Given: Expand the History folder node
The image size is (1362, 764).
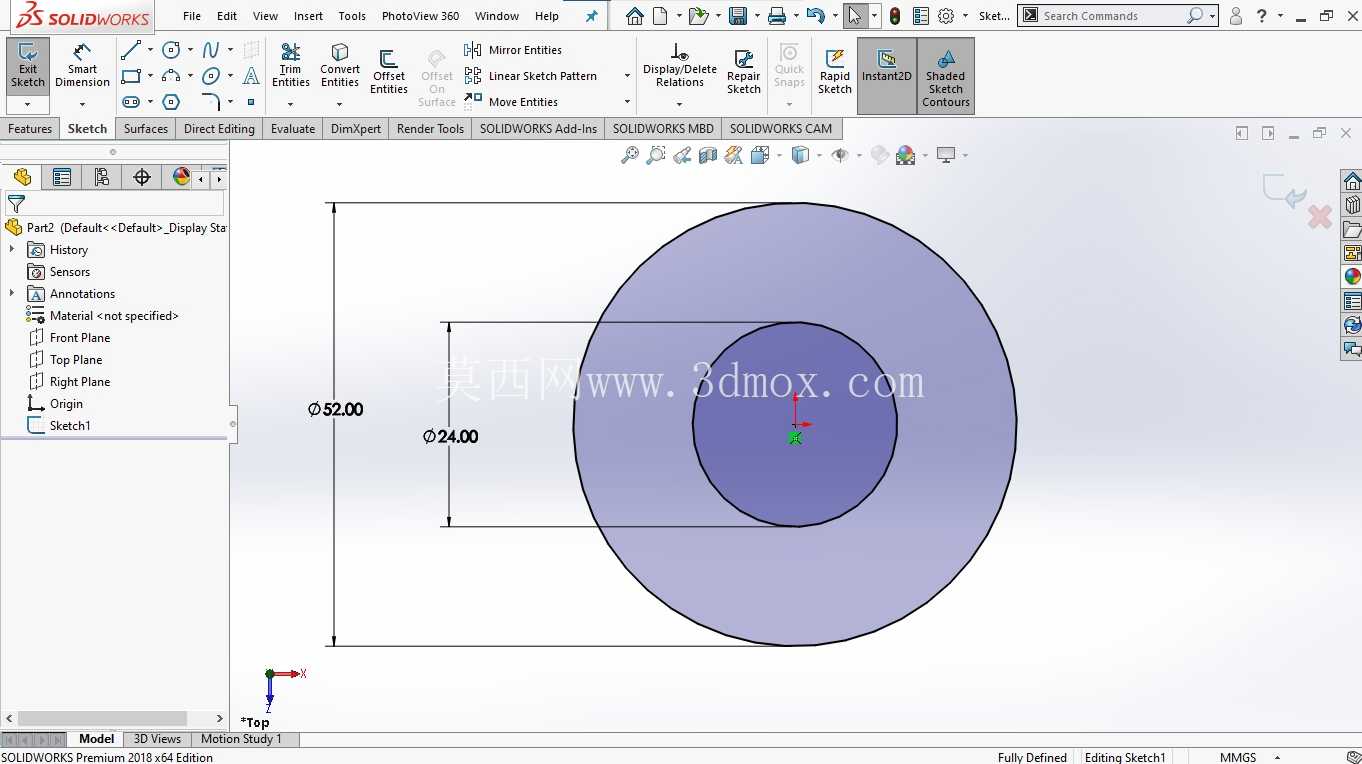Looking at the screenshot, I should coord(12,249).
